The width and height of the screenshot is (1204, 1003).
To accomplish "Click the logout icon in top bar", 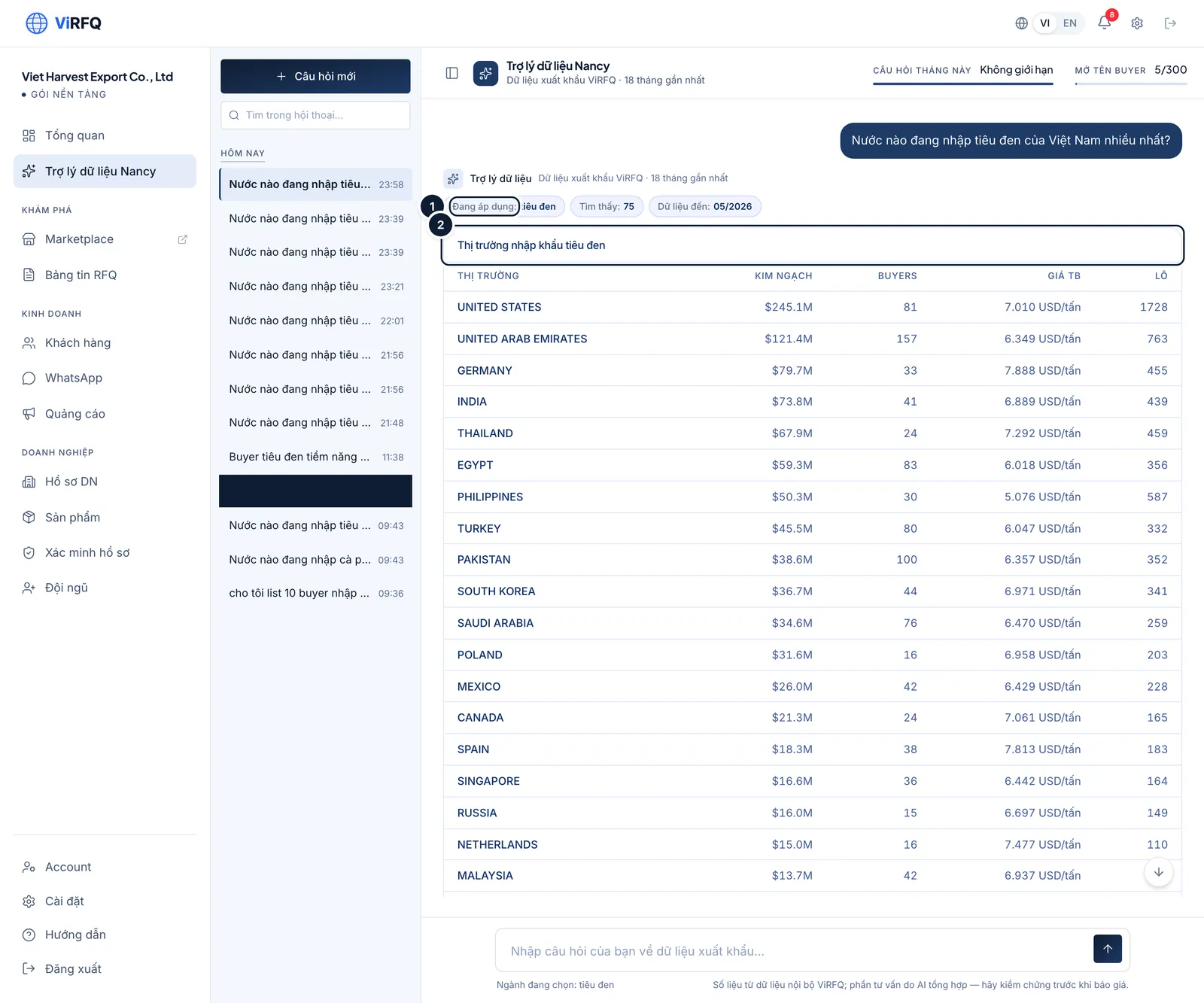I will (1170, 23).
